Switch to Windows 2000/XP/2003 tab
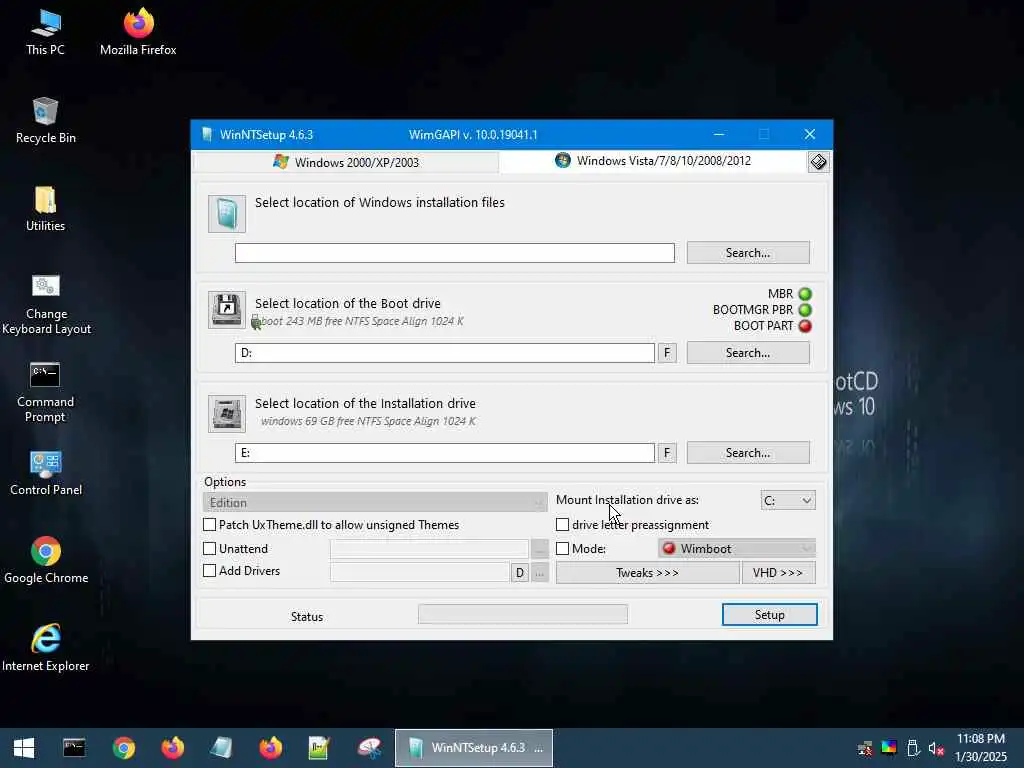Screen dimensions: 1024x768 pyautogui.click(x=346, y=162)
